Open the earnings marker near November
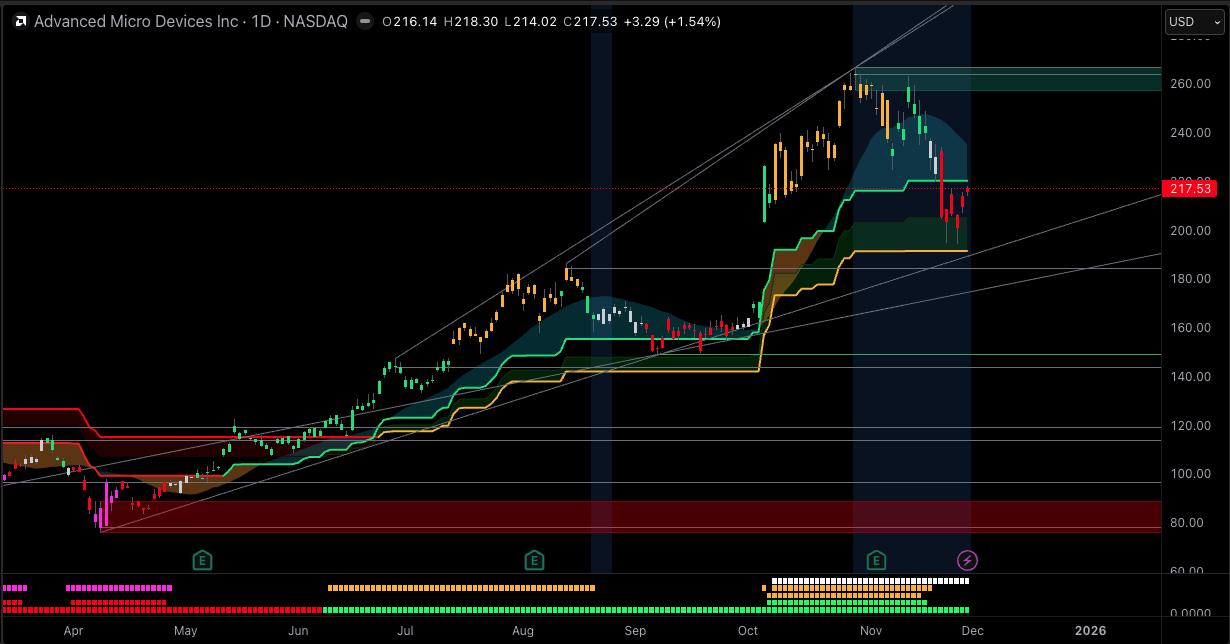Image resolution: width=1230 pixels, height=644 pixels. coord(877,560)
